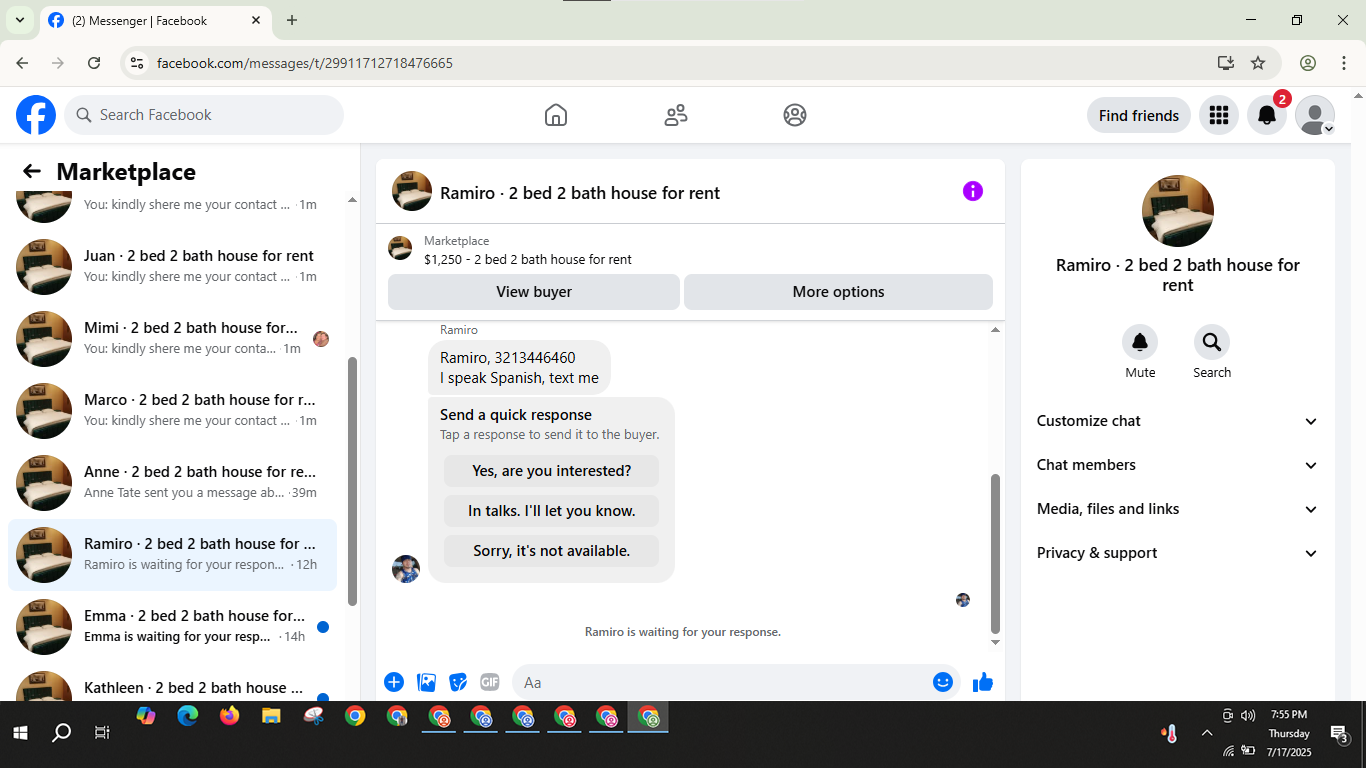Open Windows taskbar search
The width and height of the screenshot is (1366, 768).
tap(62, 733)
